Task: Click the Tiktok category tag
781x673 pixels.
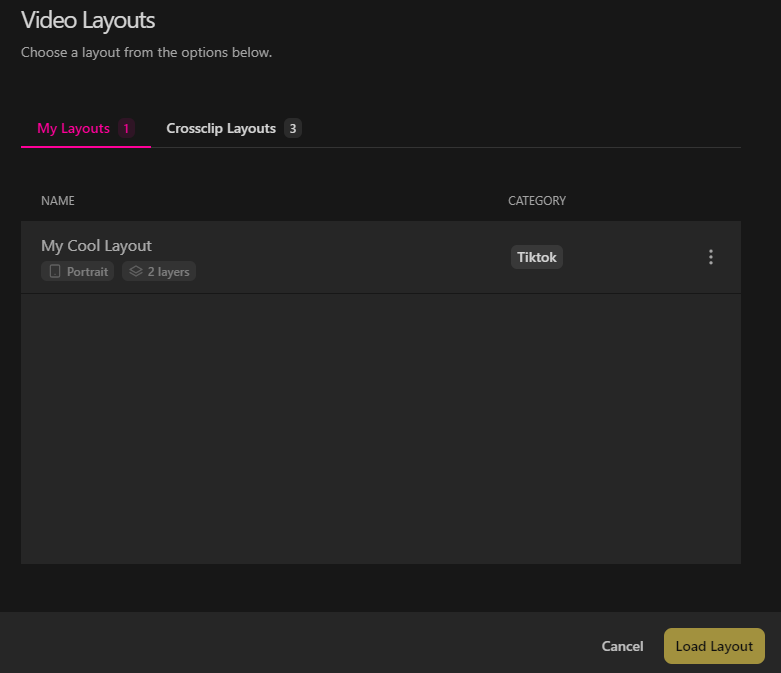Action: 536,257
